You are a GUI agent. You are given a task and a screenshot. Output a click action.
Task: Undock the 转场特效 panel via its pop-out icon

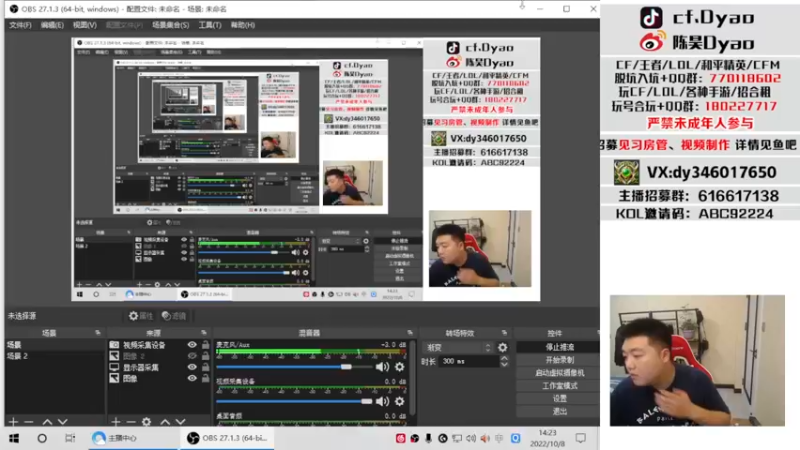point(504,333)
